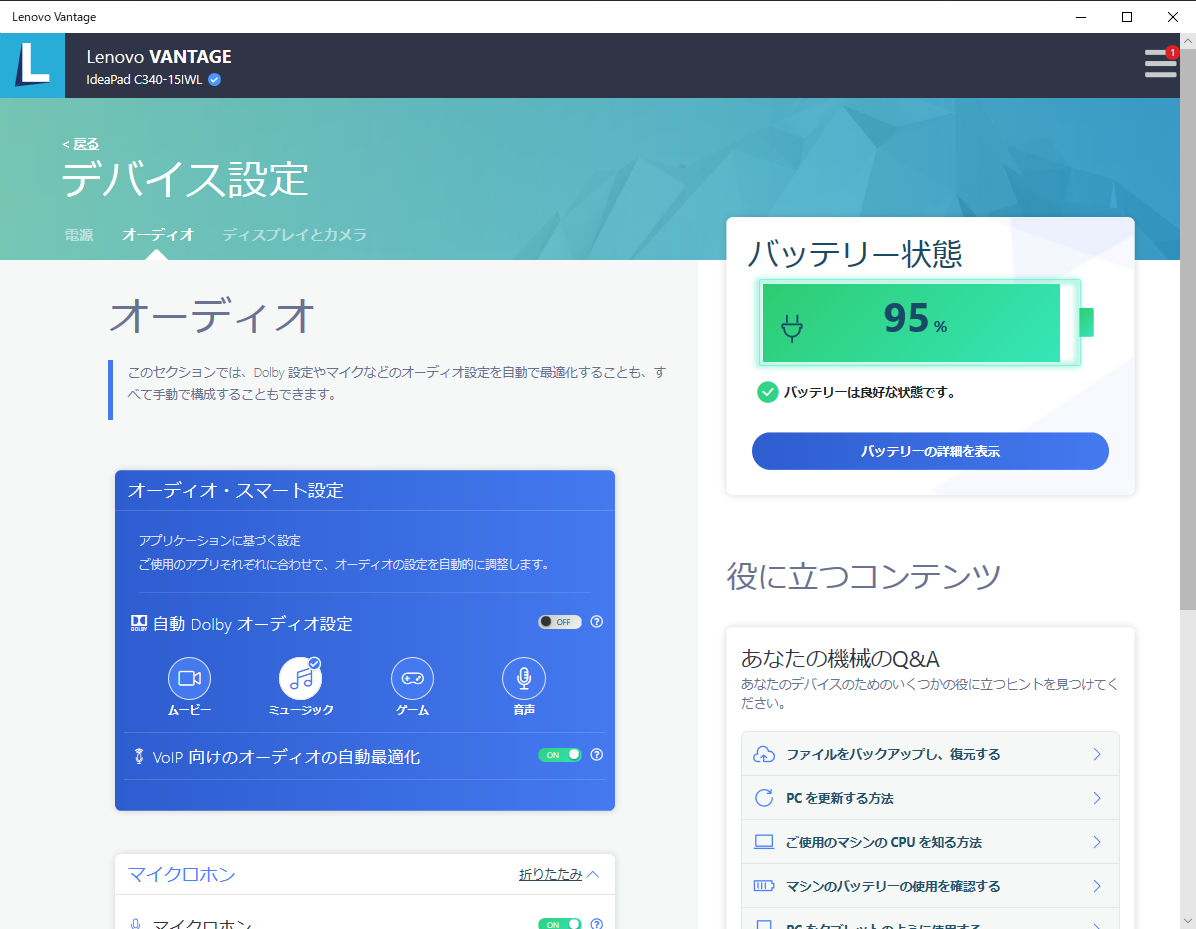Select the ゲーム Dolby mode icon

click(x=413, y=678)
